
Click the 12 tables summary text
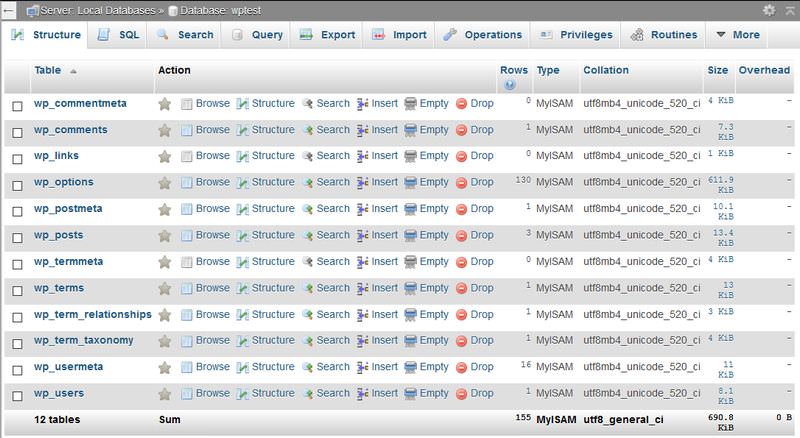click(x=57, y=420)
